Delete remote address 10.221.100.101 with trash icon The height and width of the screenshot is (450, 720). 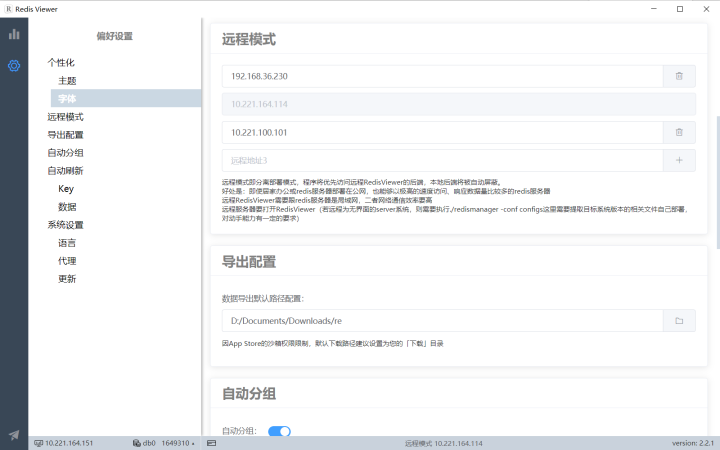679,132
